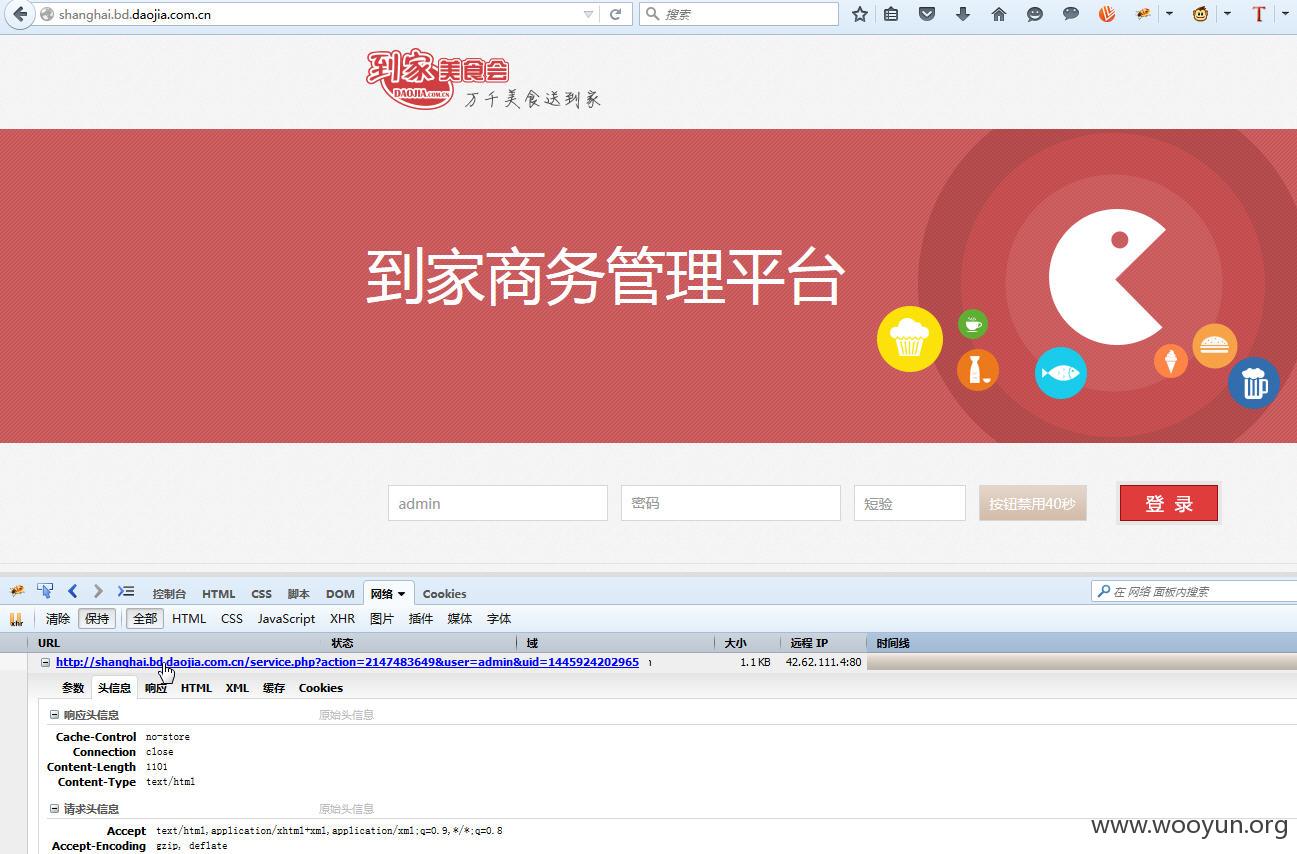Image resolution: width=1297 pixels, height=854 pixels.
Task: Select the XHR filter
Action: point(342,618)
